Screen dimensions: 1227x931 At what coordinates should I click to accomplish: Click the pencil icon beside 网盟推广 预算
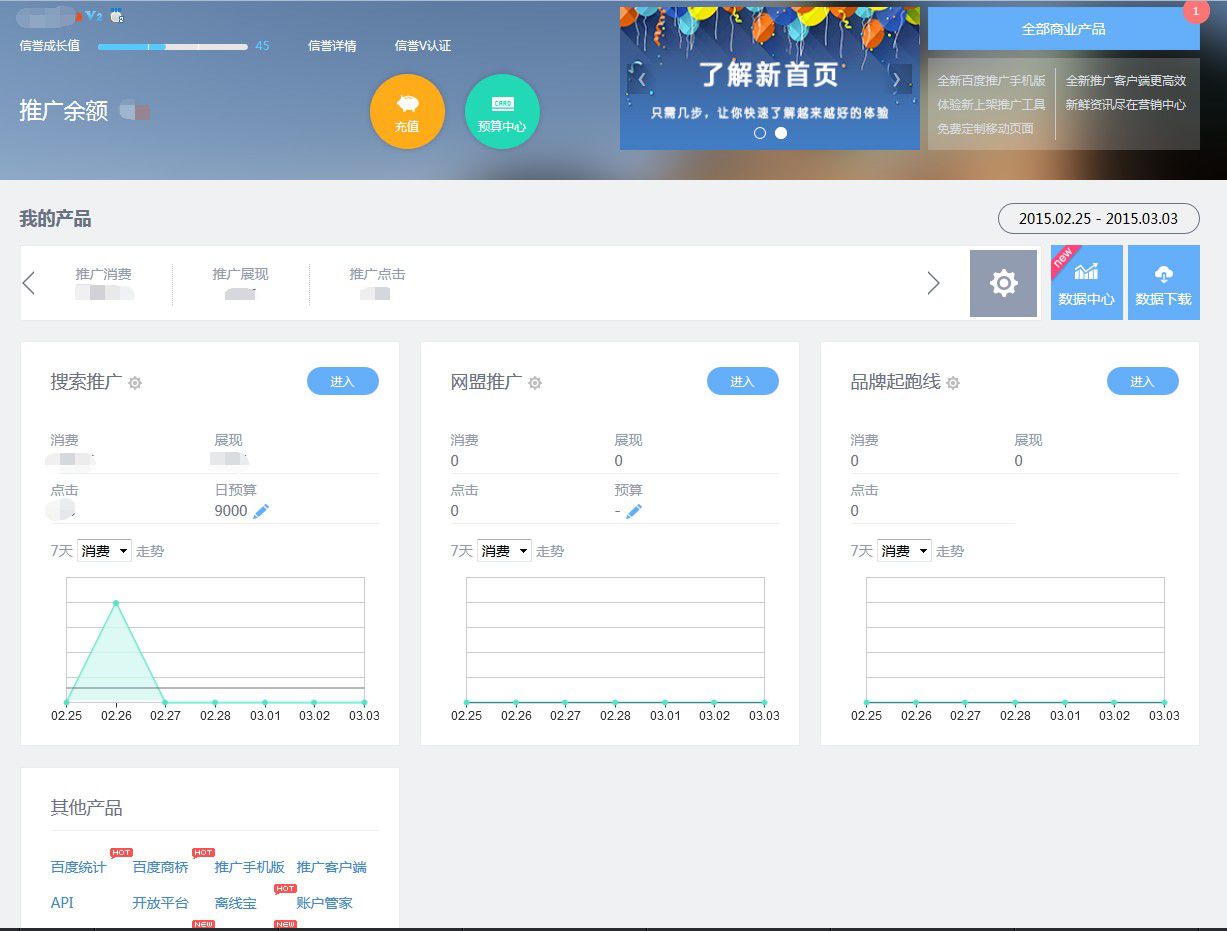[x=635, y=510]
